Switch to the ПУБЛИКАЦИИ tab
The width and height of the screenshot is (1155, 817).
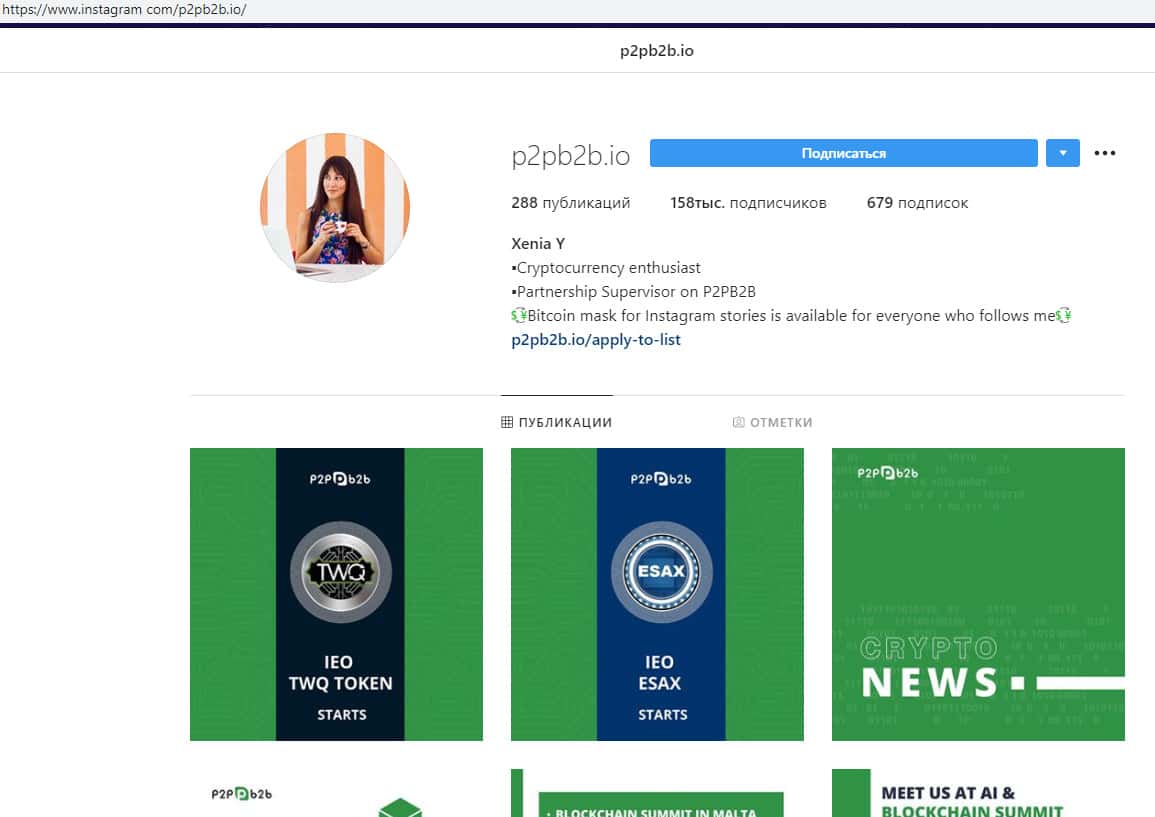556,422
